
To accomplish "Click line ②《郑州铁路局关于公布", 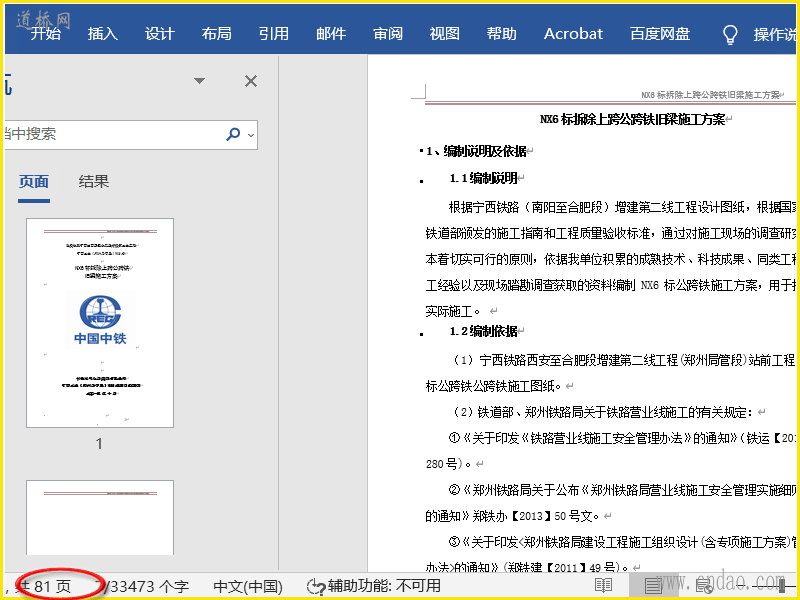I will point(622,490).
